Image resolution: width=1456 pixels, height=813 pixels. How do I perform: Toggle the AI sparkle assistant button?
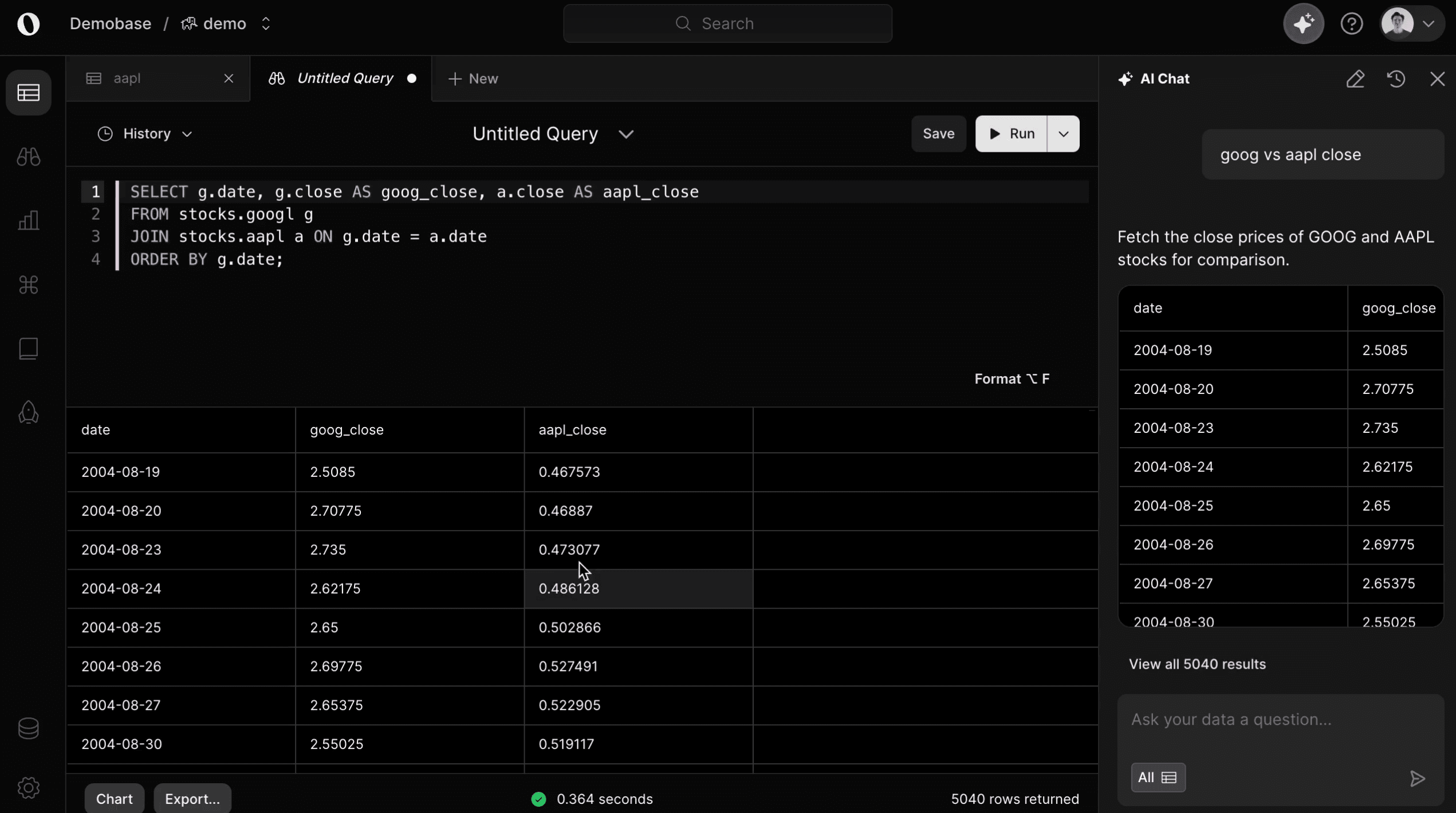point(1304,23)
